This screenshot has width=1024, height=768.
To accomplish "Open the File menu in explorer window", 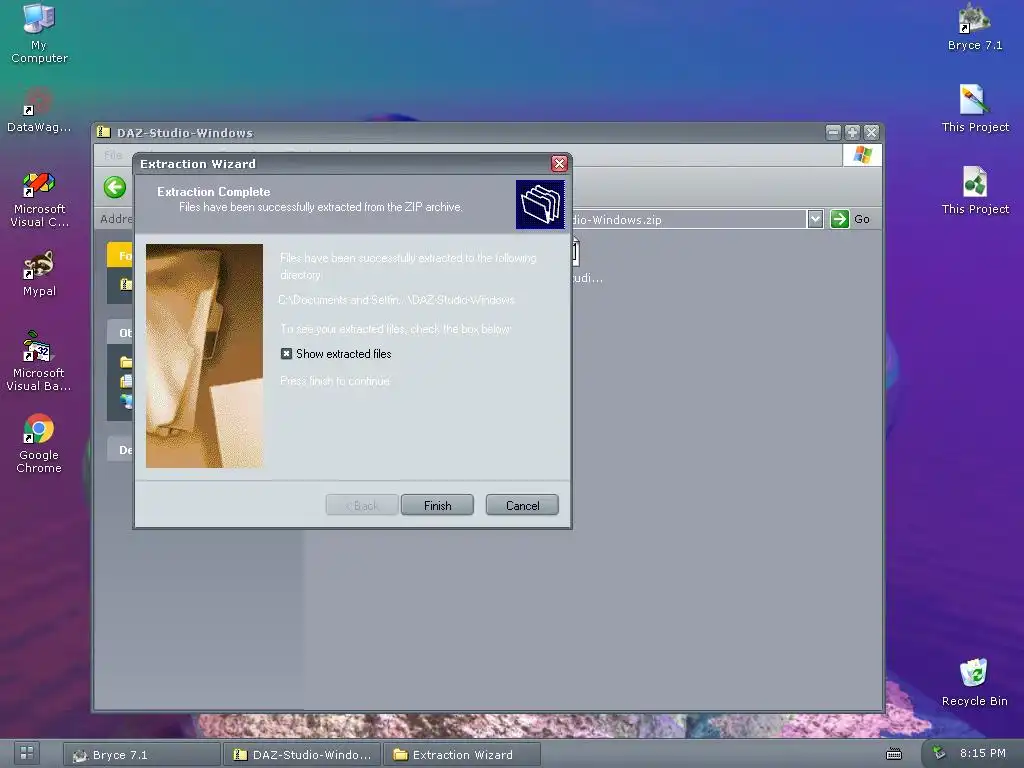I will click(x=113, y=155).
